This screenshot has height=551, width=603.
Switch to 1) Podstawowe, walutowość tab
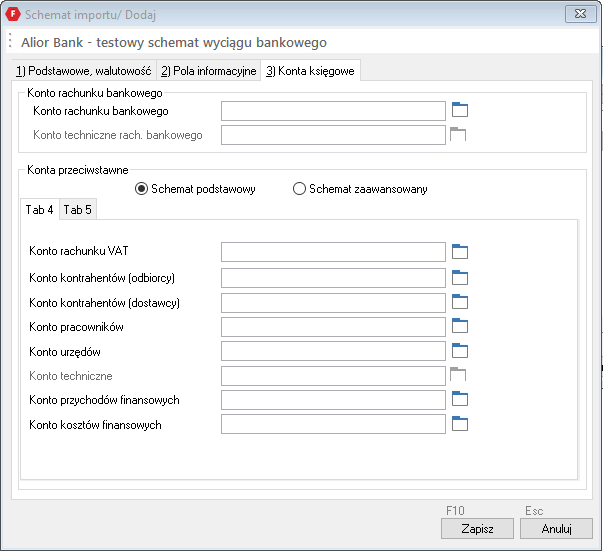pos(84,71)
